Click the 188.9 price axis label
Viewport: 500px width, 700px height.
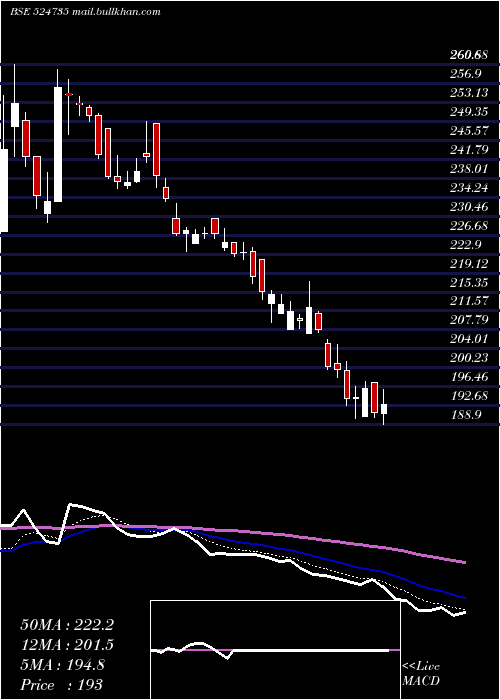(466, 415)
